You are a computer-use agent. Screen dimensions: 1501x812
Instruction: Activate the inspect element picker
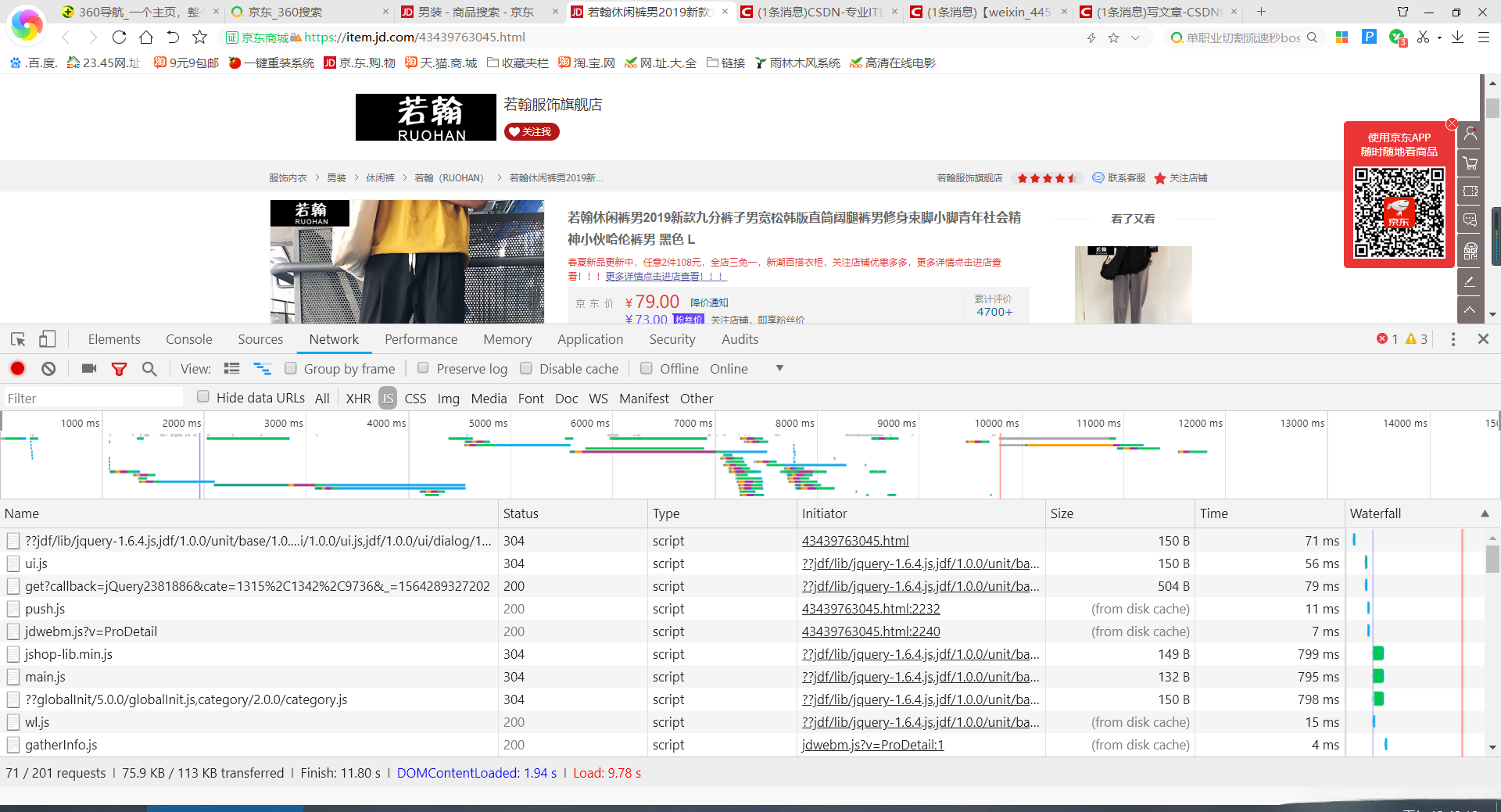[18, 339]
